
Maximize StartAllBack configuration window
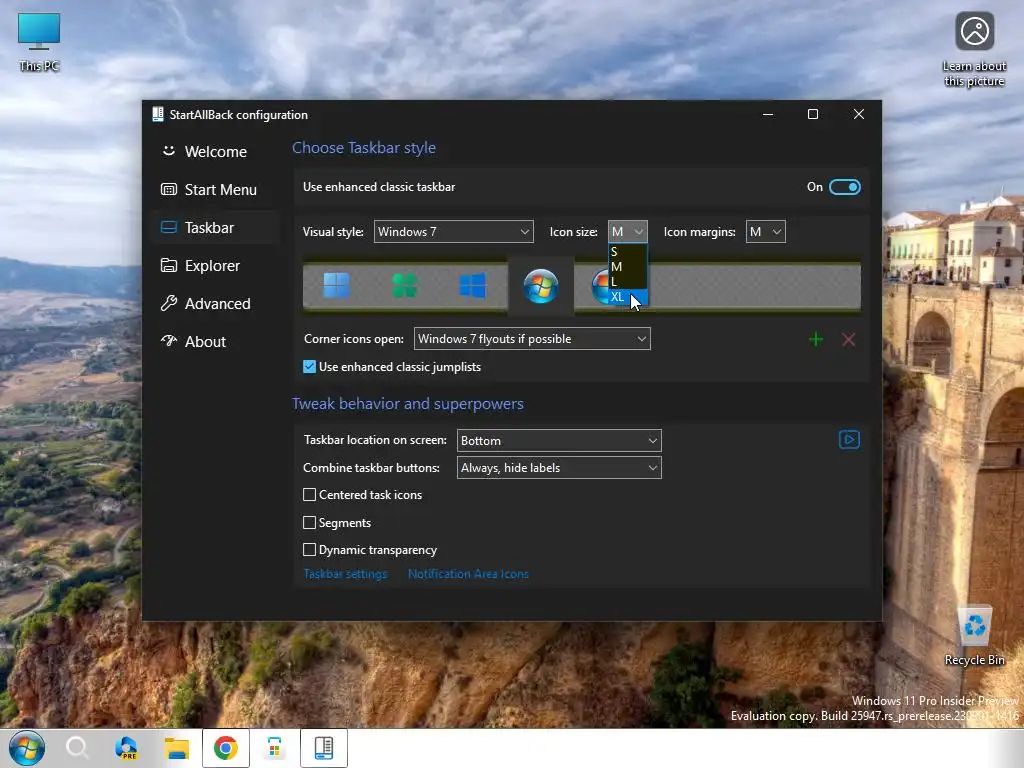click(x=813, y=114)
